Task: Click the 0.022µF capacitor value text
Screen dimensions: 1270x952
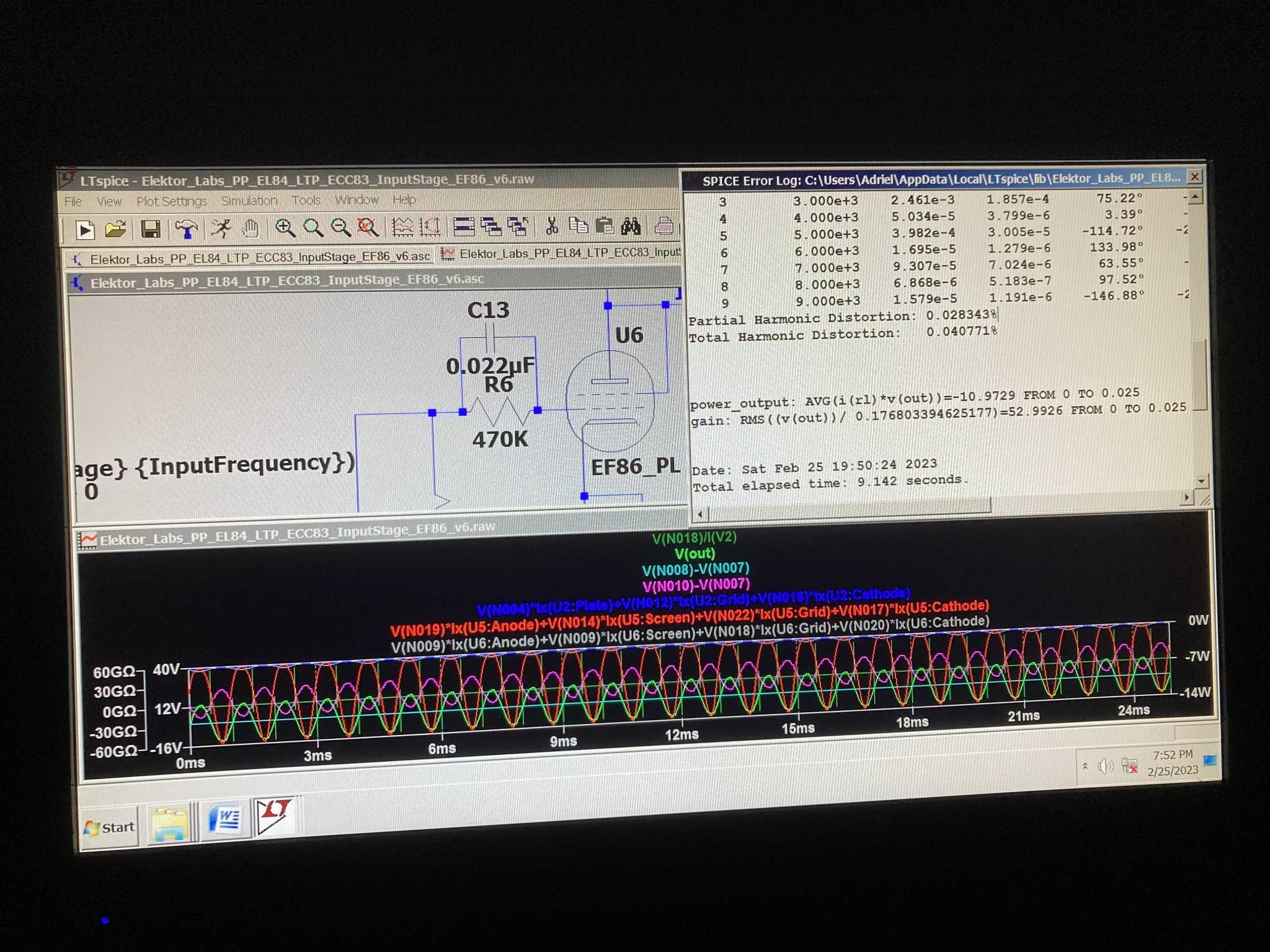Action: click(491, 366)
